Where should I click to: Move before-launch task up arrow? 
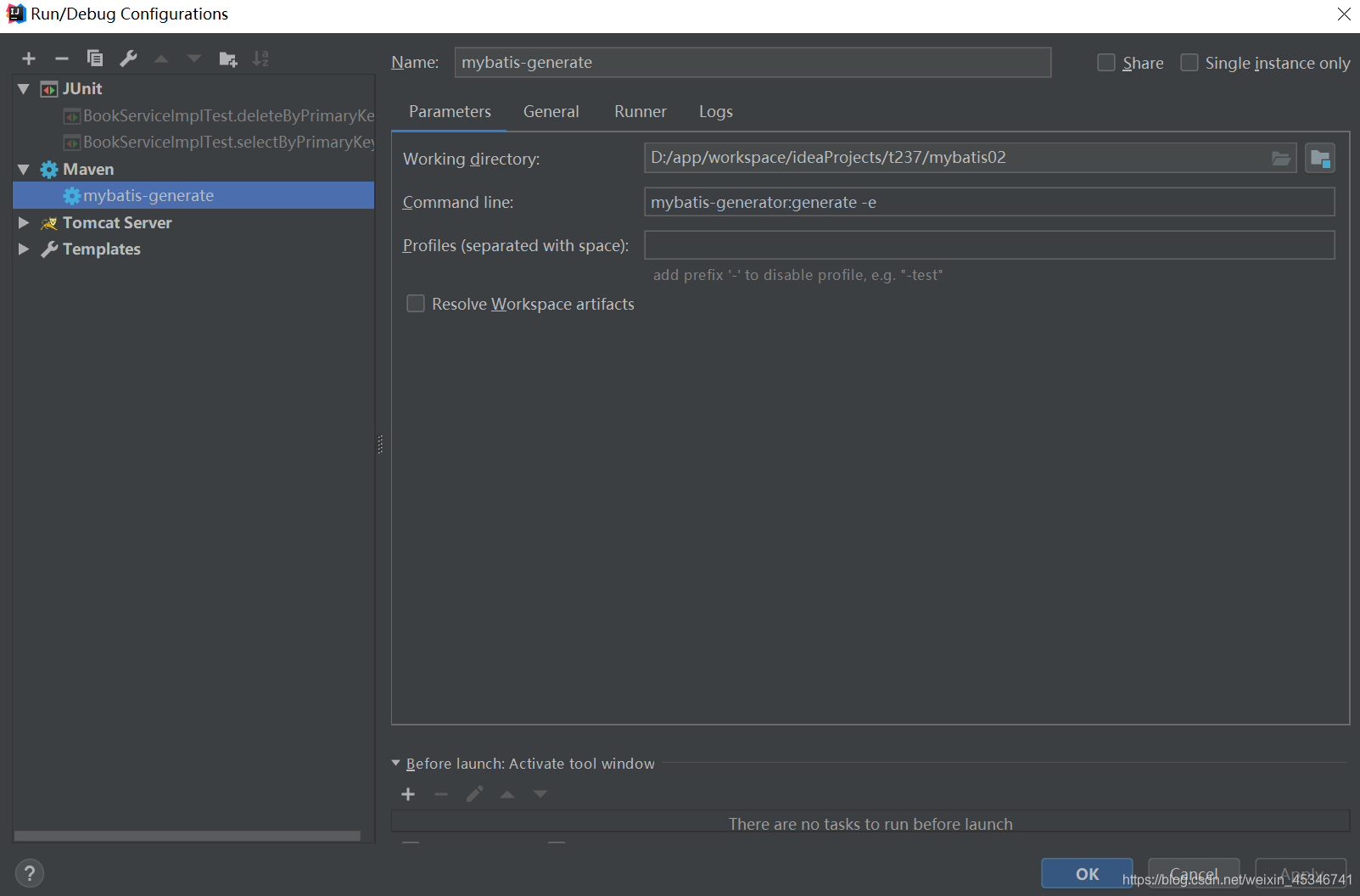click(x=507, y=794)
